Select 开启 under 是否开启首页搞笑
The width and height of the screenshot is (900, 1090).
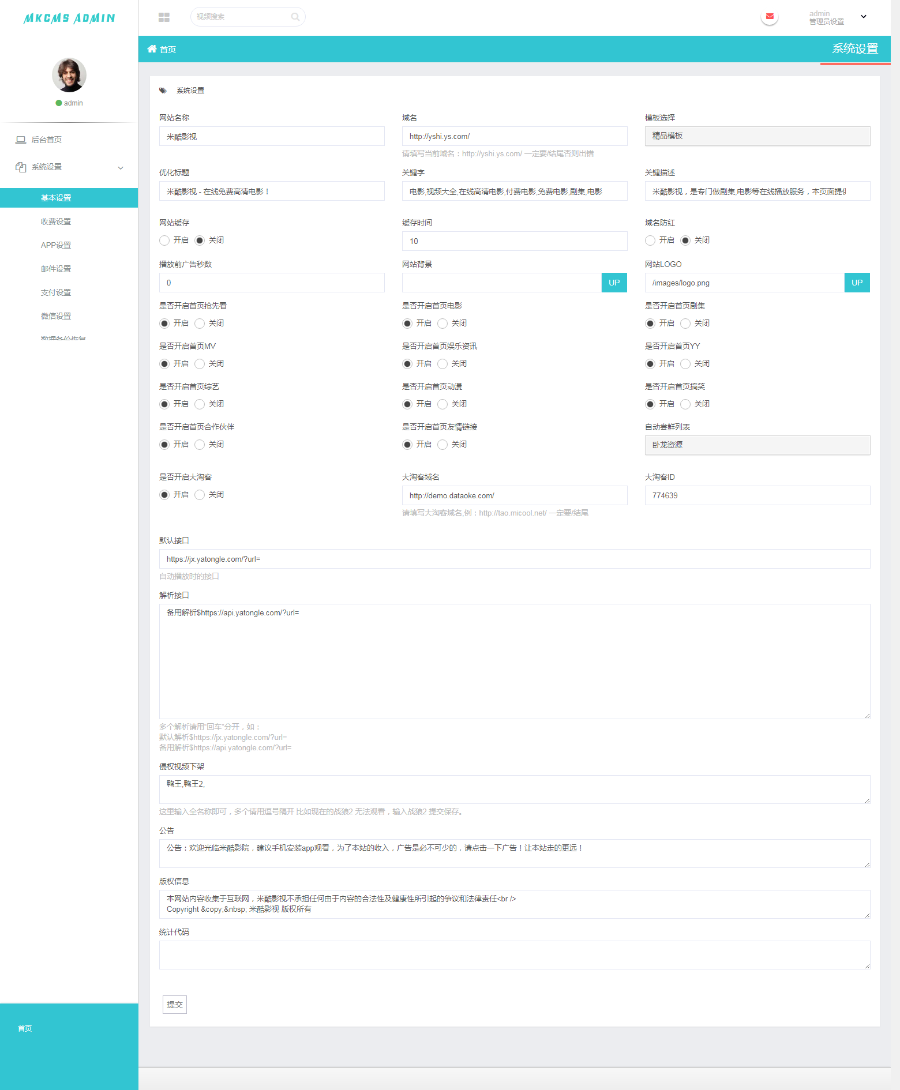point(651,404)
